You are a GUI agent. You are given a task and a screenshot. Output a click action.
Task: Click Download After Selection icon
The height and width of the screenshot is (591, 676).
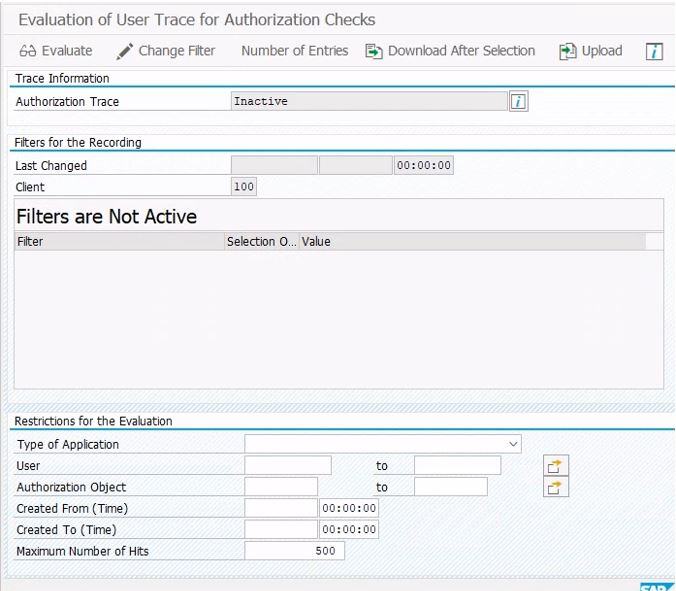374,51
